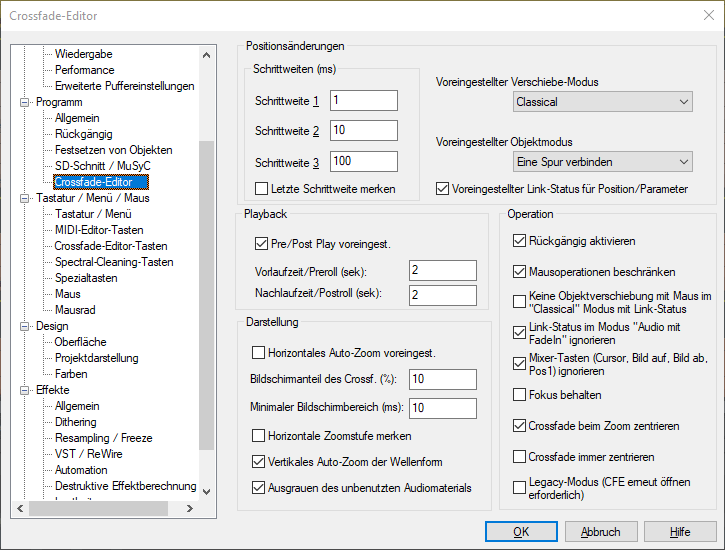Screen dimensions: 725x550
Task: Enable Fokus behalten checkbox
Action: click(x=519, y=394)
